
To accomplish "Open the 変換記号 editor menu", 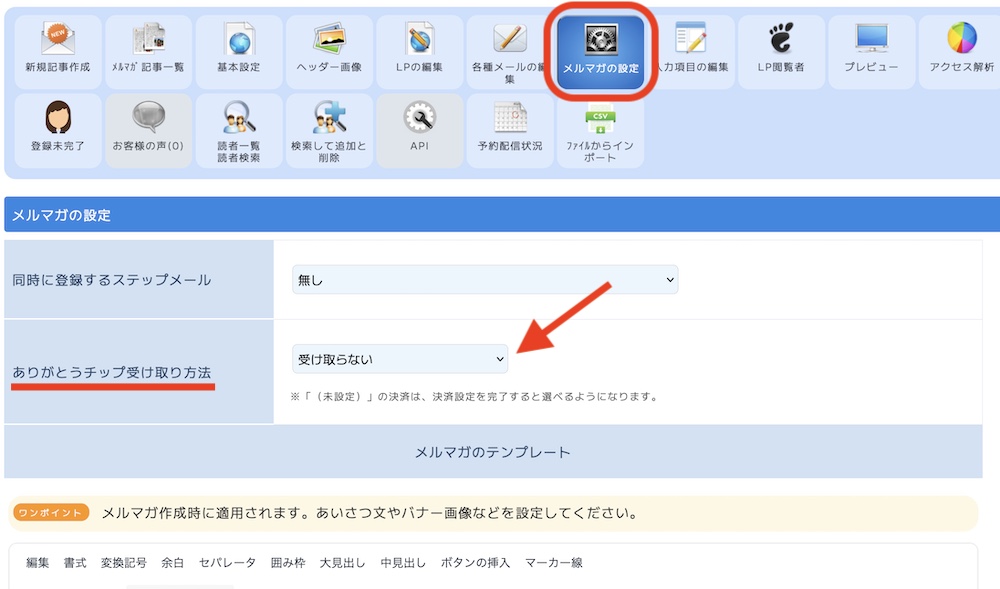I will [x=124, y=563].
